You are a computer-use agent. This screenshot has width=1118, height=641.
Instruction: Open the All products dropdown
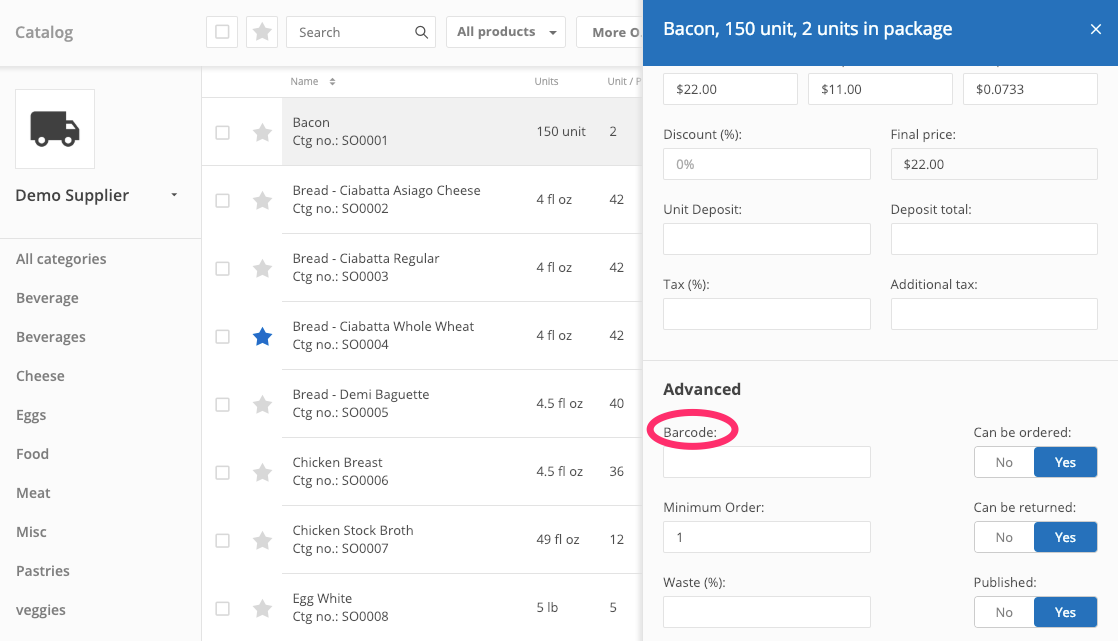pos(506,32)
